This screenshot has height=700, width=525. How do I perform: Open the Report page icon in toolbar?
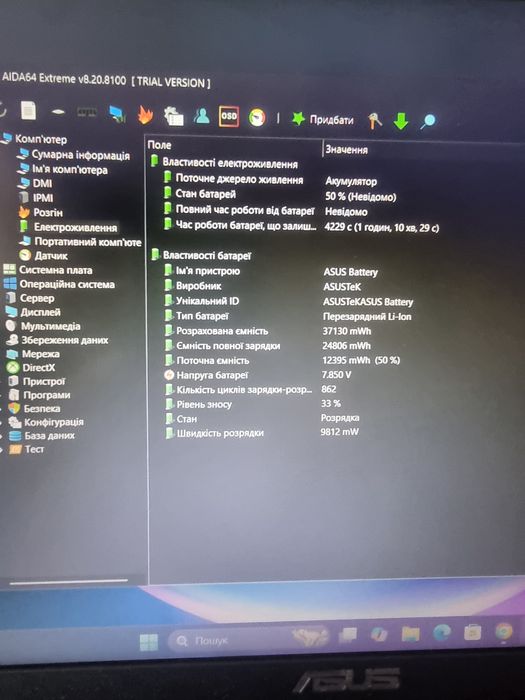29,110
